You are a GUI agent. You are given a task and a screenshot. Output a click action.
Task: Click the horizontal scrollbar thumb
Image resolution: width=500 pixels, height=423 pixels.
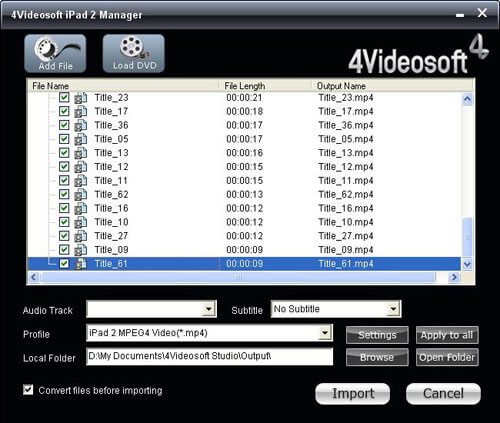tap(238, 277)
